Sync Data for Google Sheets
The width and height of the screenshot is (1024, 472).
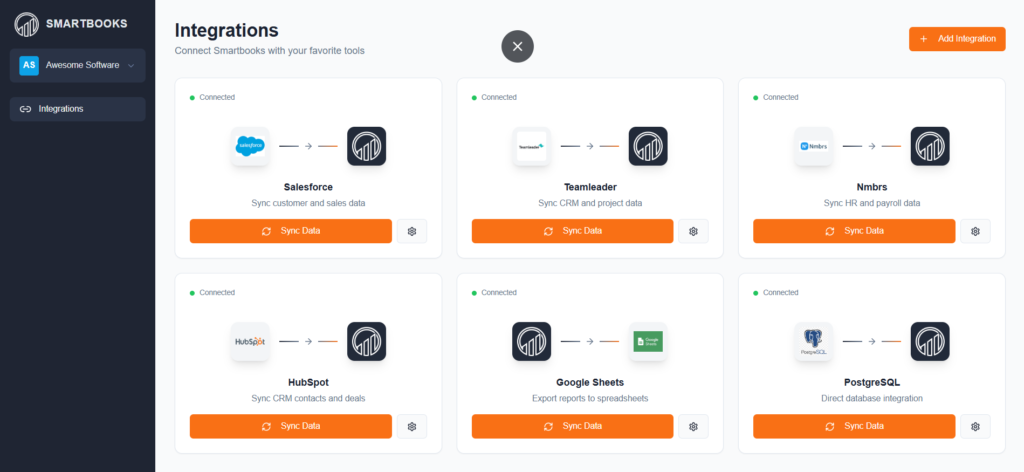(x=572, y=426)
